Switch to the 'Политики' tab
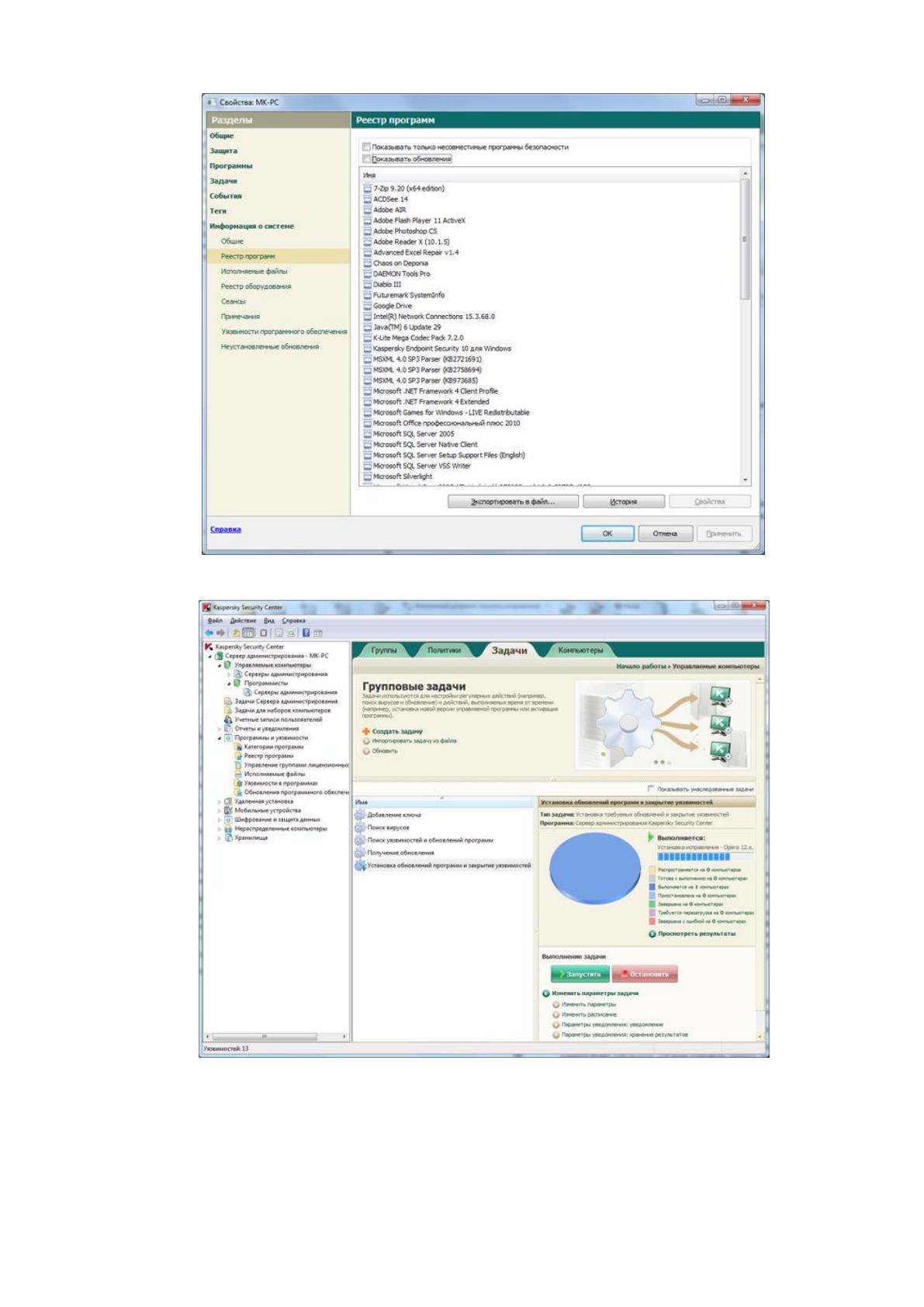 tap(444, 650)
